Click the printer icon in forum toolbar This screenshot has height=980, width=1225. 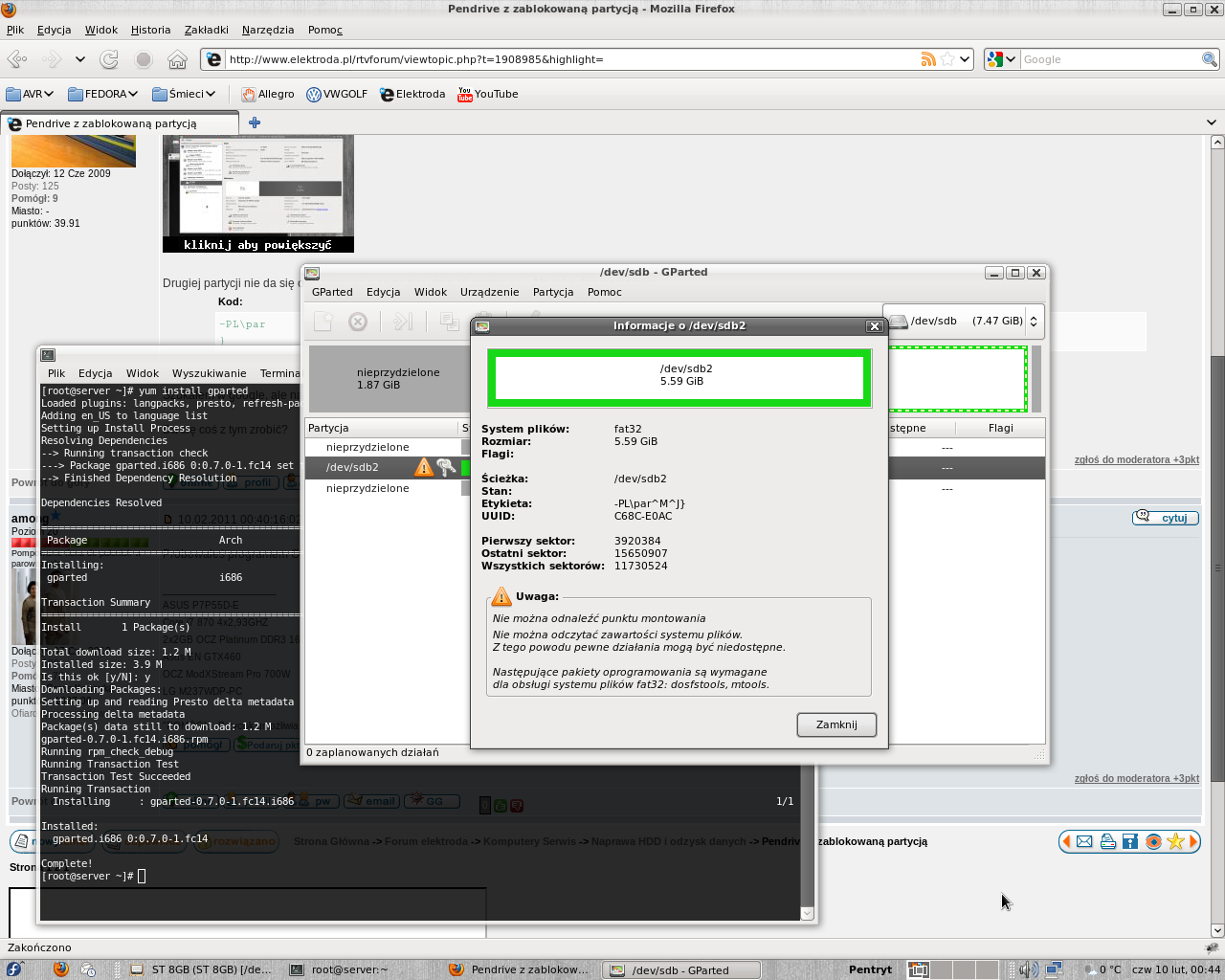pos(1107,841)
